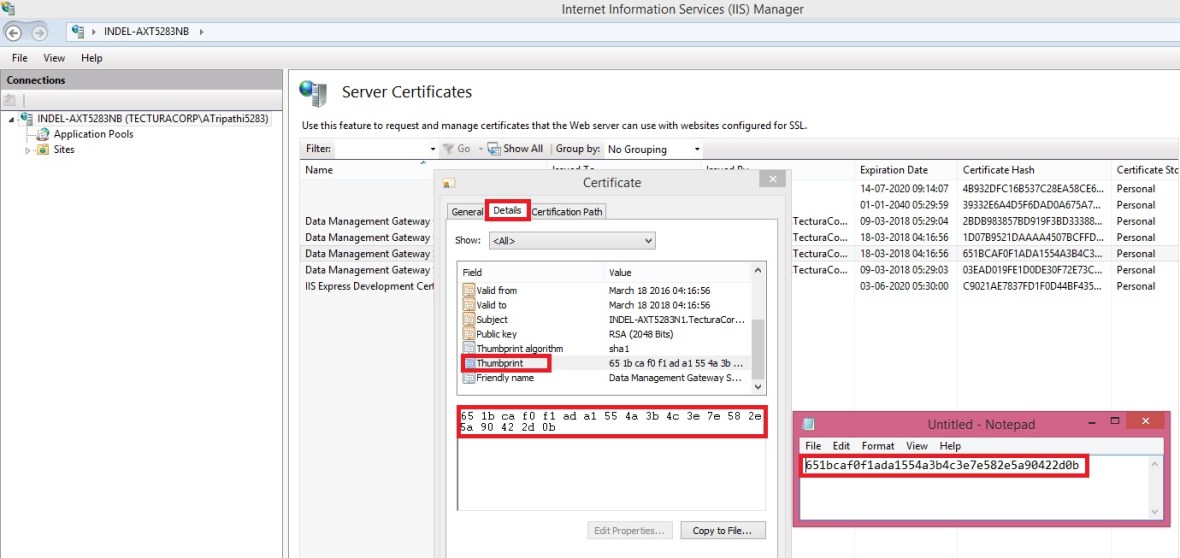Click the Server Certificates globe icon
1180x558 pixels.
313,93
